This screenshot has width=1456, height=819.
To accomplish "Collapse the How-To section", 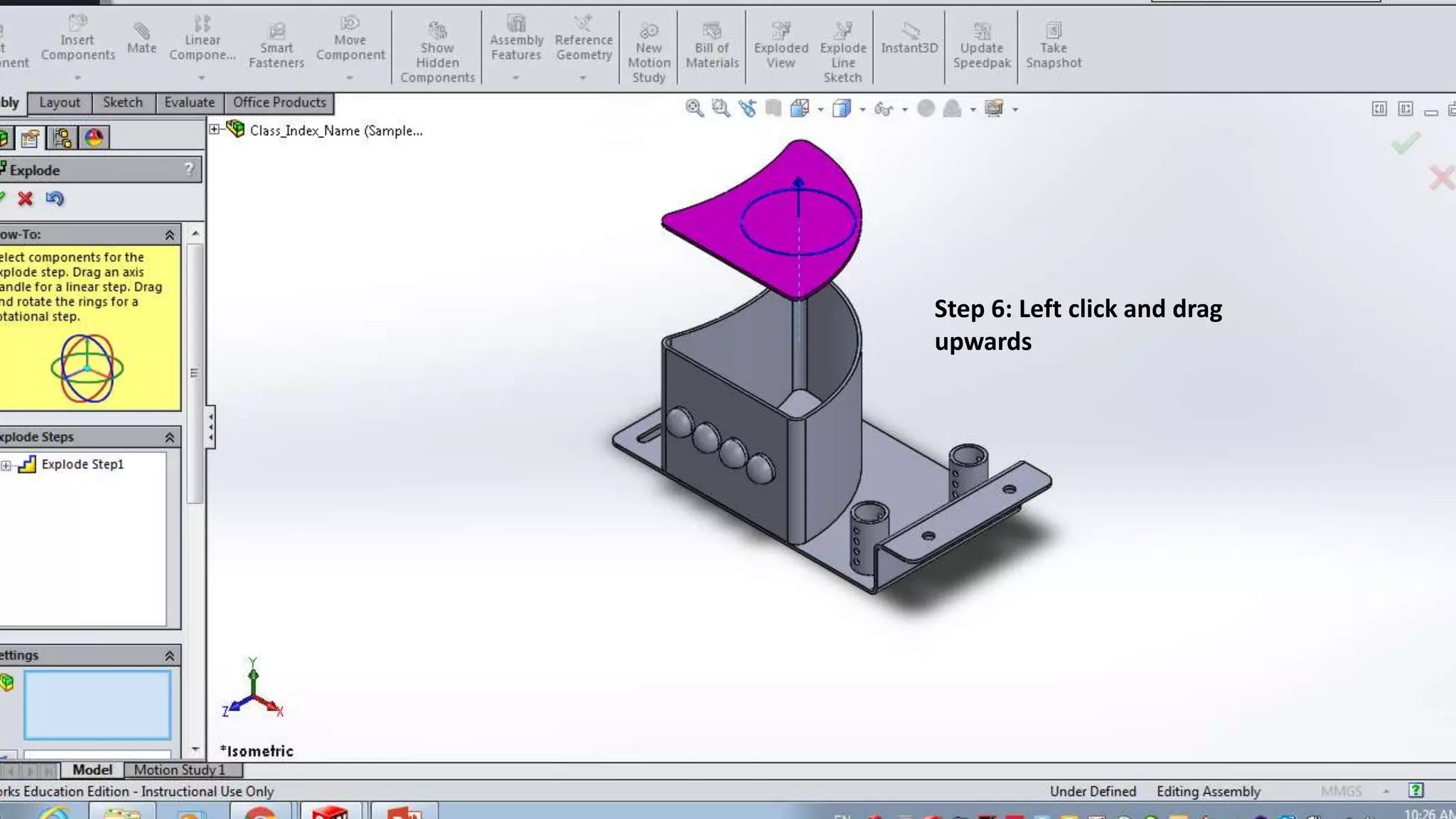I will coord(169,235).
